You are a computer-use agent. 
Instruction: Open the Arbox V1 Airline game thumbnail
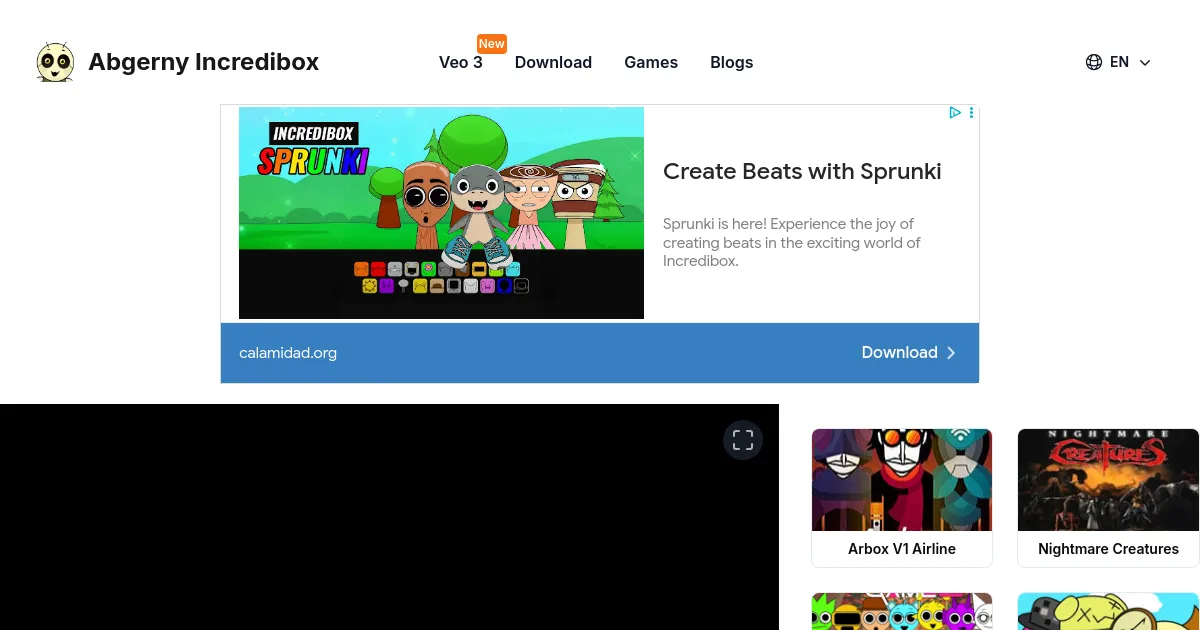coord(901,480)
